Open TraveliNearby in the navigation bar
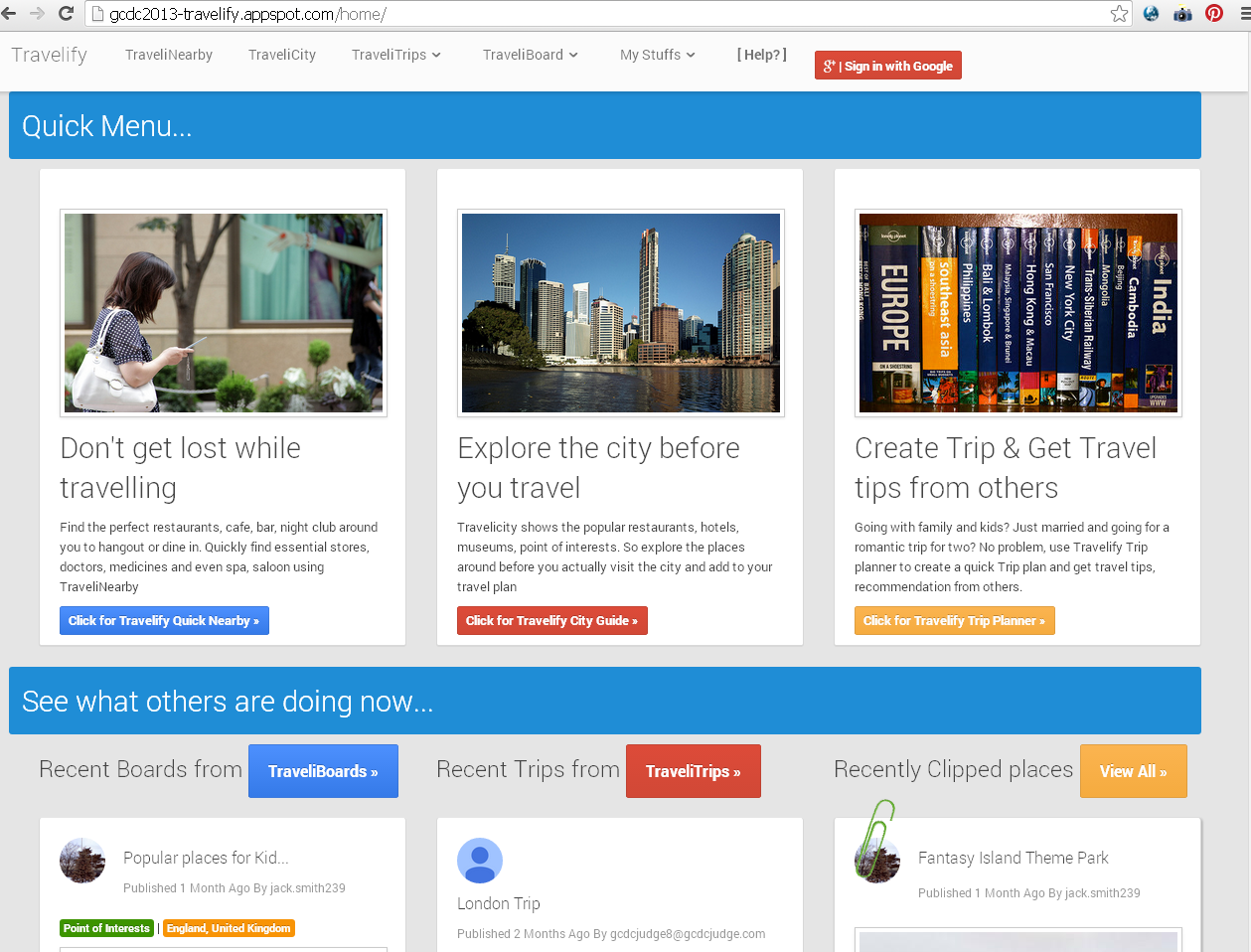 tap(169, 55)
